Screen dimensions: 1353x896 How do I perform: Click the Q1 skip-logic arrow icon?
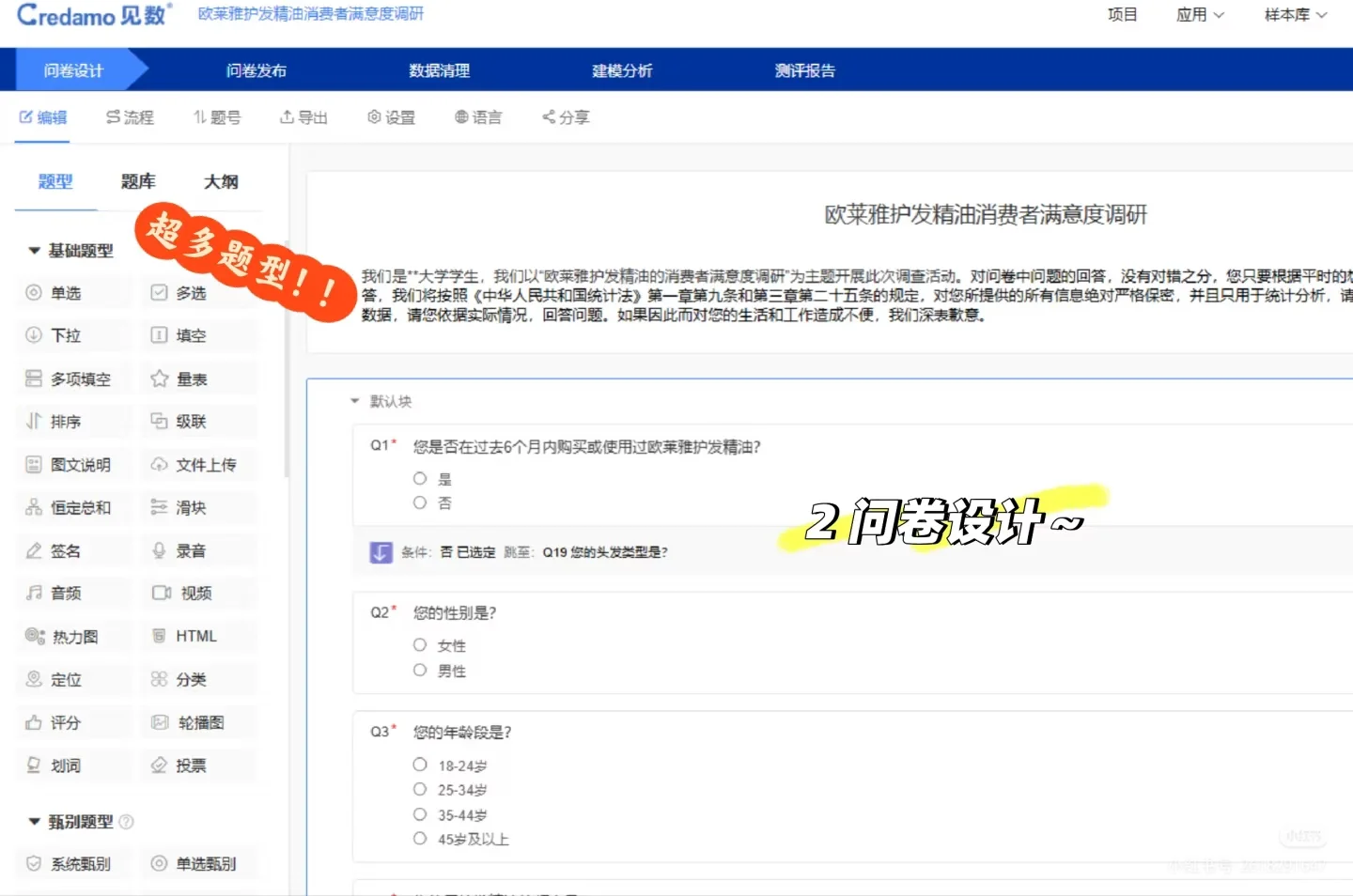pos(381,552)
